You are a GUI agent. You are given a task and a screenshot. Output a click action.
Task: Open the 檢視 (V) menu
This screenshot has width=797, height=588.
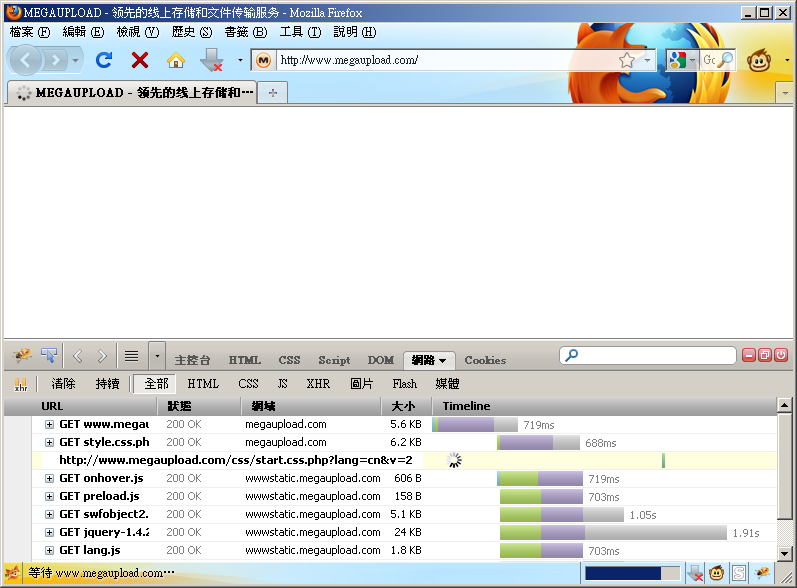[137, 32]
